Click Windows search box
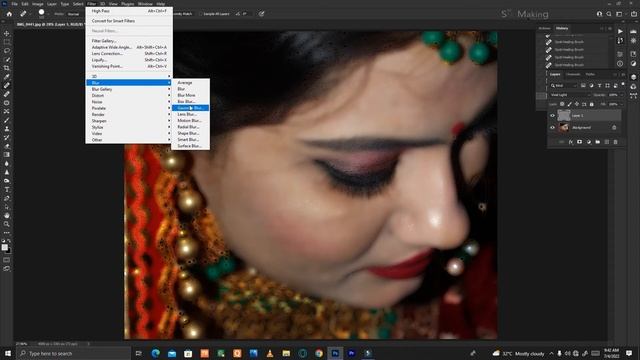 (x=73, y=353)
